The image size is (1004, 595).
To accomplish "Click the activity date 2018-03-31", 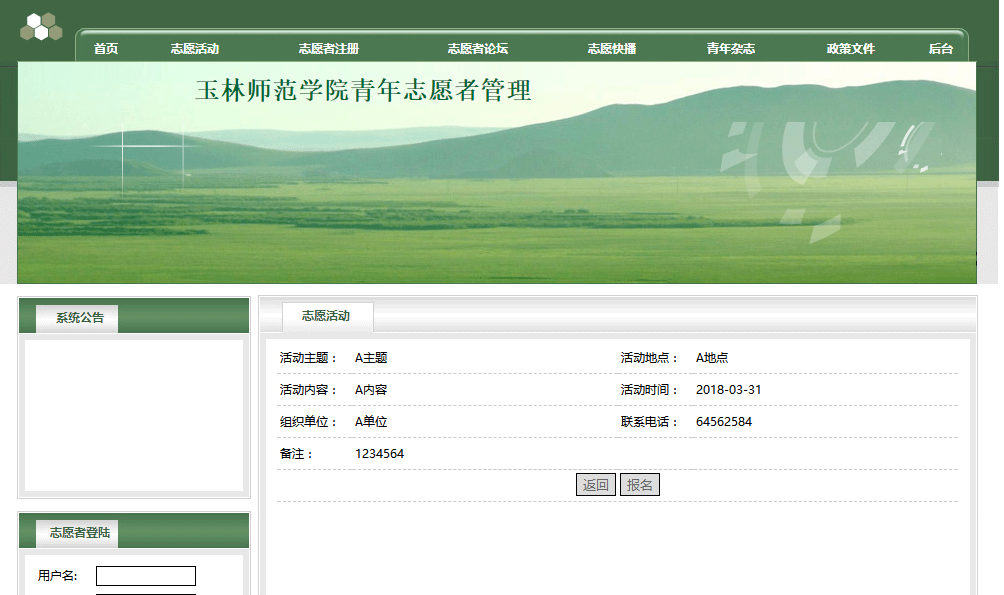I will pos(728,390).
